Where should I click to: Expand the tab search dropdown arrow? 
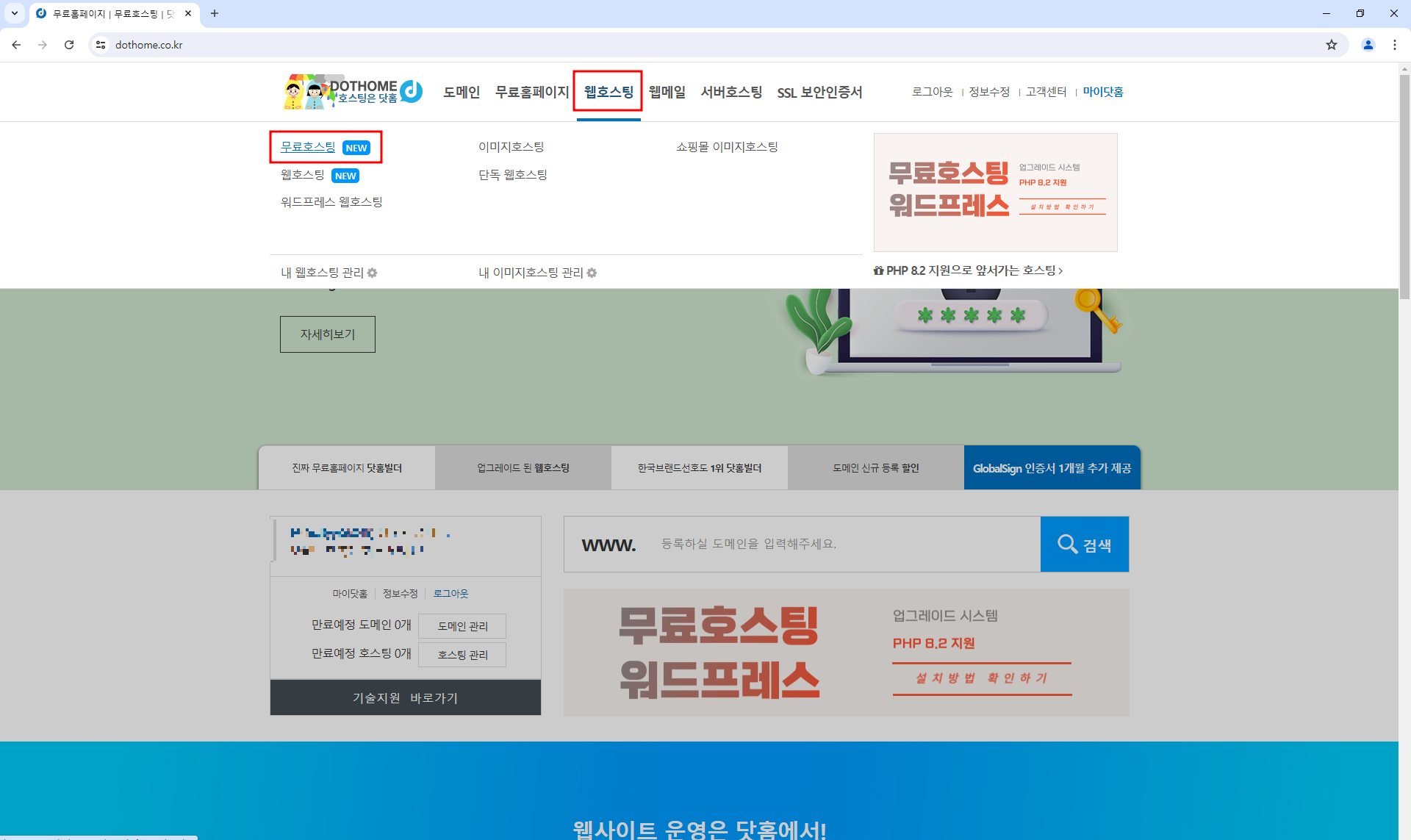tap(15, 13)
